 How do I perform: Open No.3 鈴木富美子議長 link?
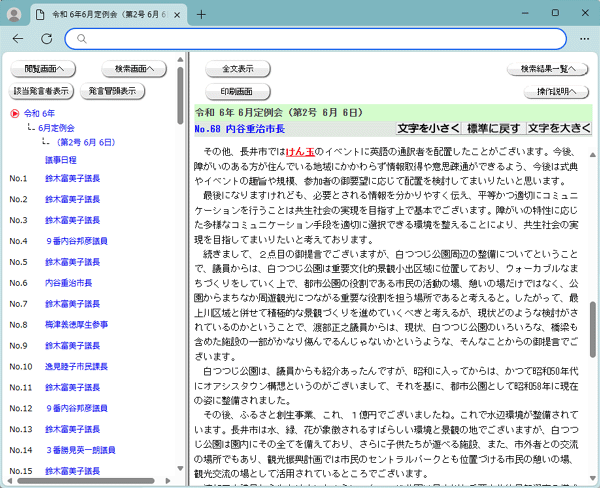(72, 220)
